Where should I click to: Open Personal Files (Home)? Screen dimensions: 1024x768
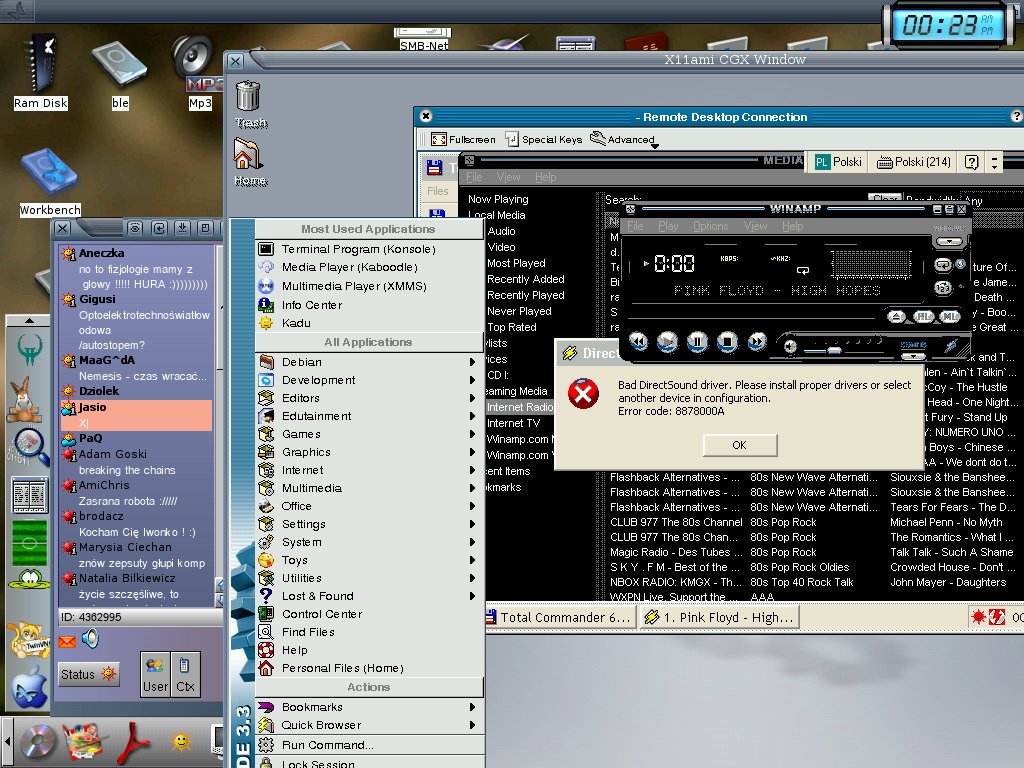coord(369,668)
